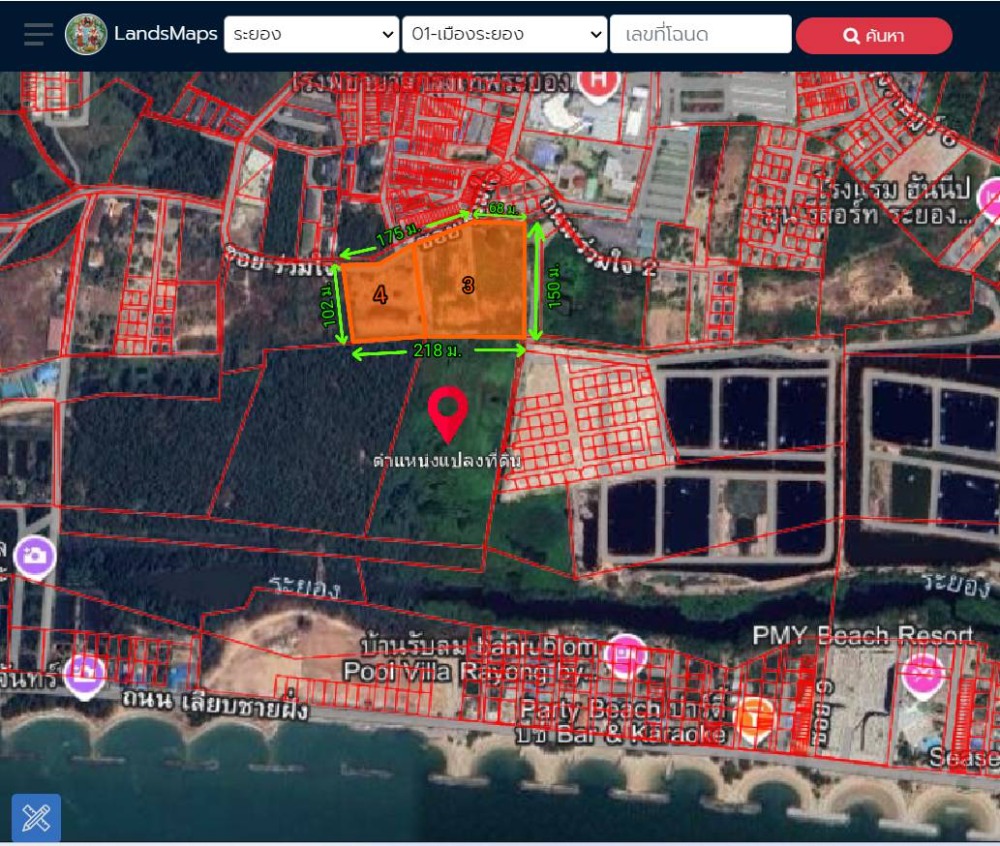Screen dimensions: 1000x846
Task: Select the pink marker at PMY Beach Resort
Action: [922, 674]
